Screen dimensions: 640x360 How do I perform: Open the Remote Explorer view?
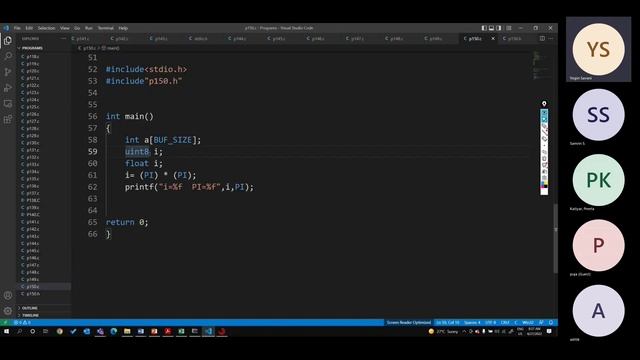pos(8,104)
